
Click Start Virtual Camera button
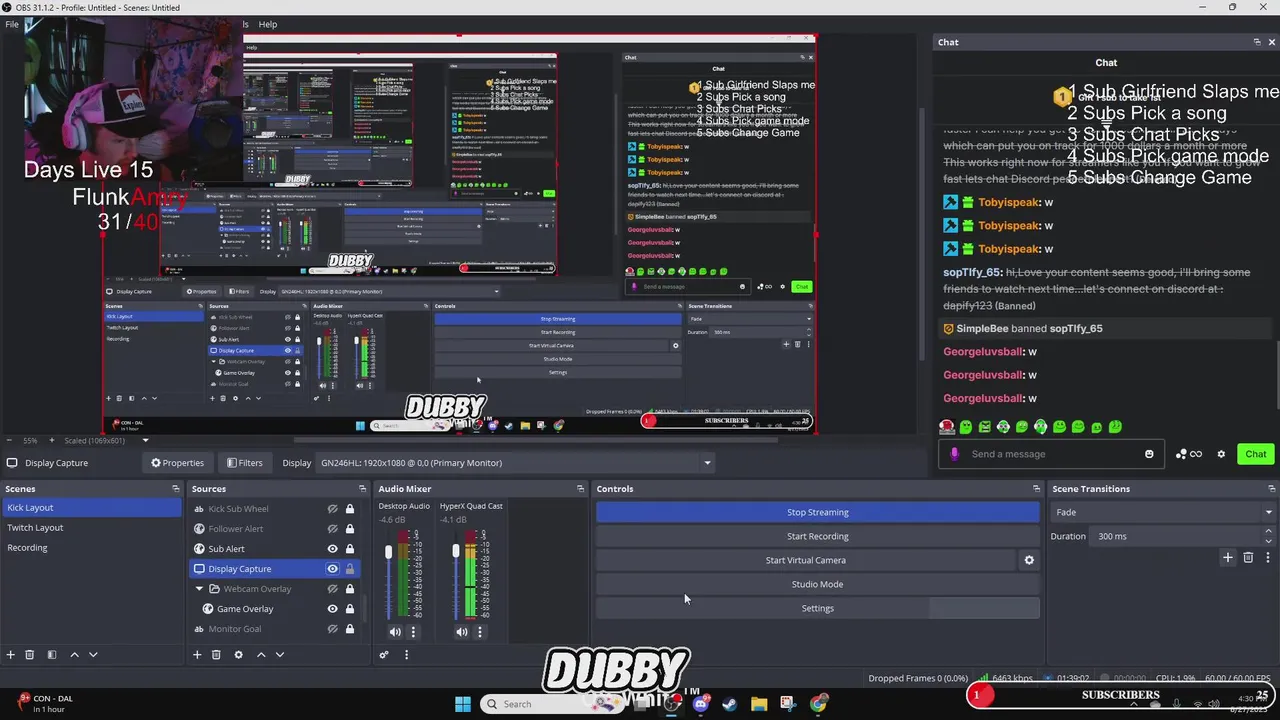click(x=805, y=560)
